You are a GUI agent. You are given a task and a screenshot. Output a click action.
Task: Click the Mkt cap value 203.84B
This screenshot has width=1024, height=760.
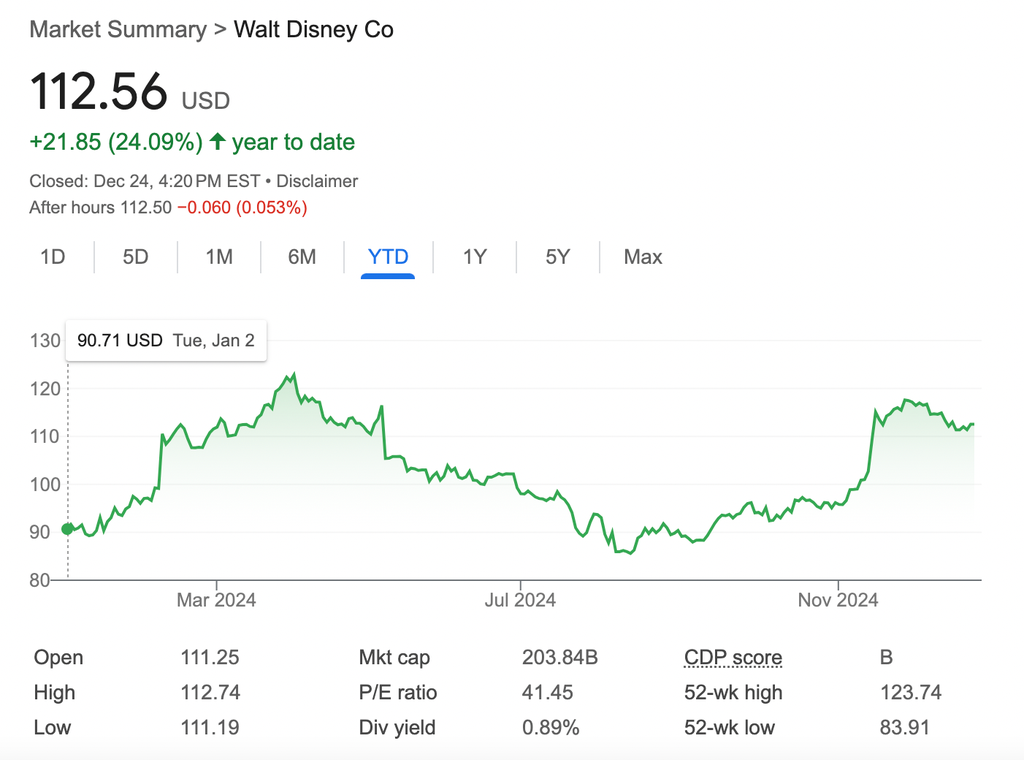560,657
